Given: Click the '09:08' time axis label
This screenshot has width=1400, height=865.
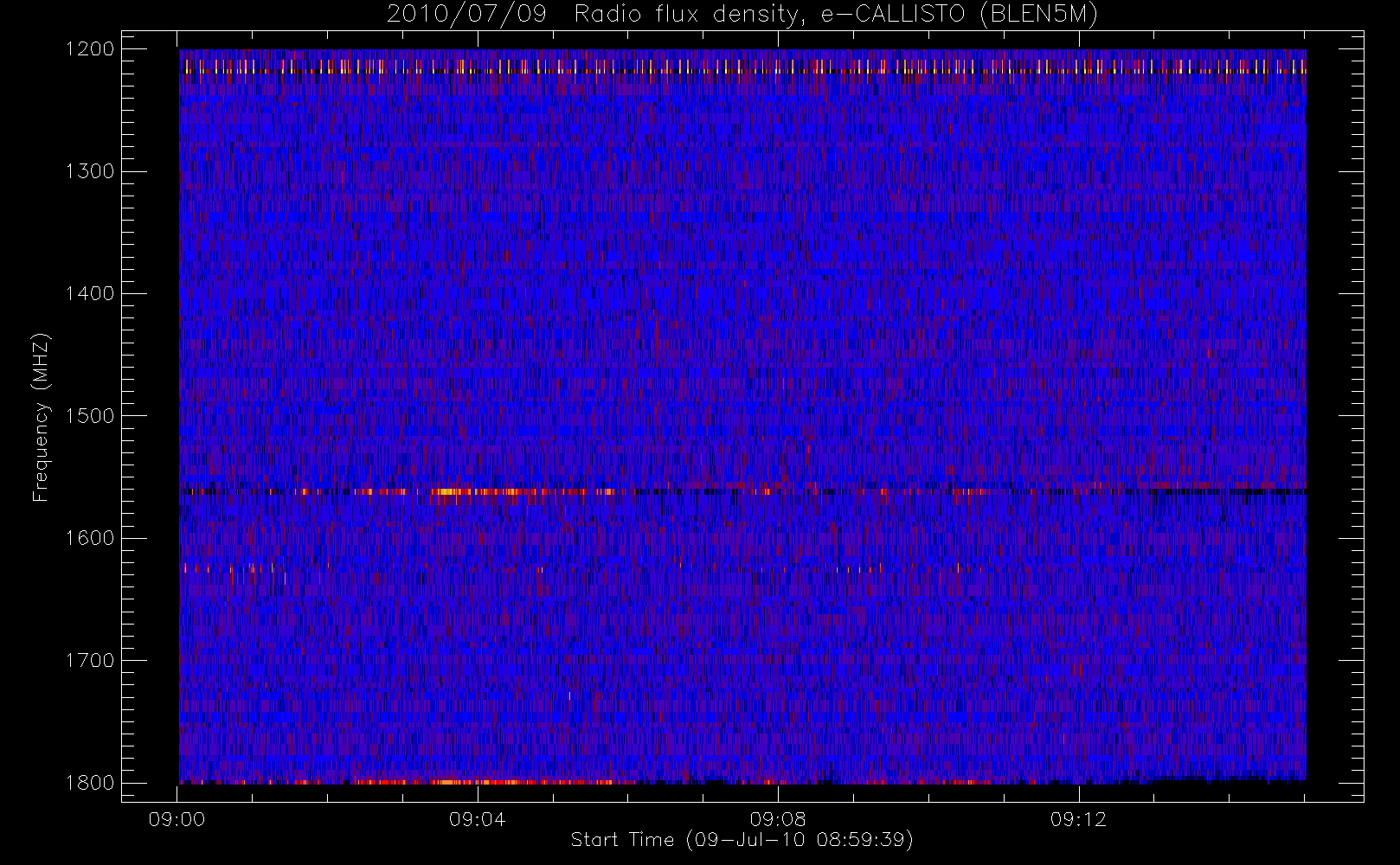Looking at the screenshot, I should coord(778,819).
